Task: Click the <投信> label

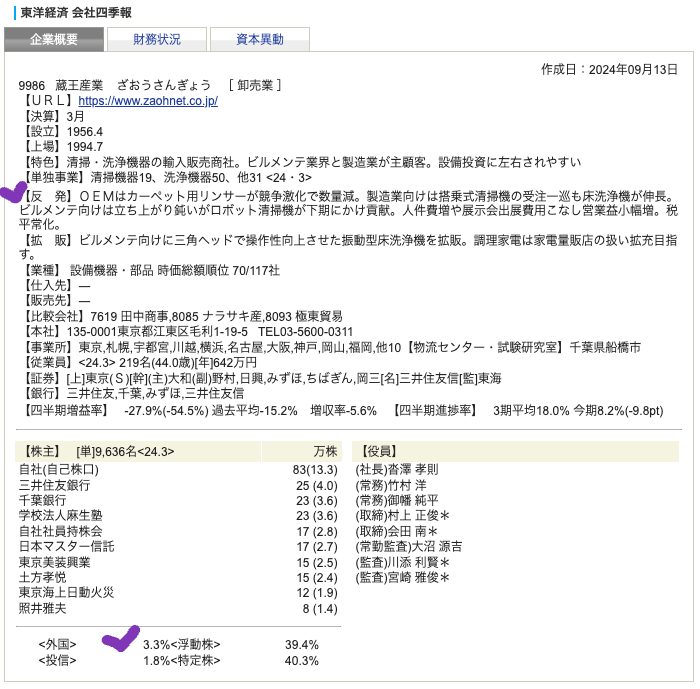Action: point(57,660)
